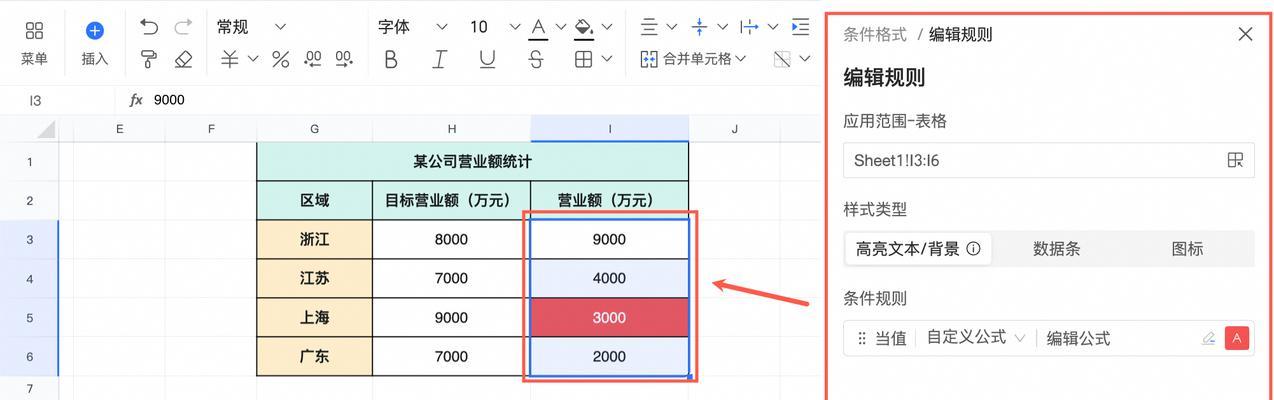Switch to the 数据条 style tab
The image size is (1274, 400).
pos(1056,249)
